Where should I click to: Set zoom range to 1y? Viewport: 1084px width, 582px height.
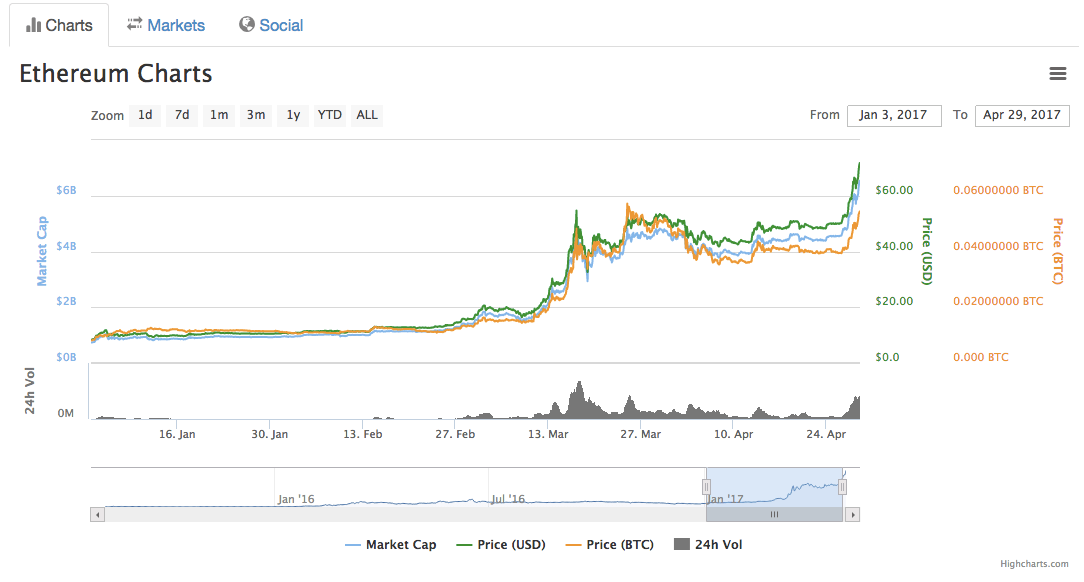point(293,115)
